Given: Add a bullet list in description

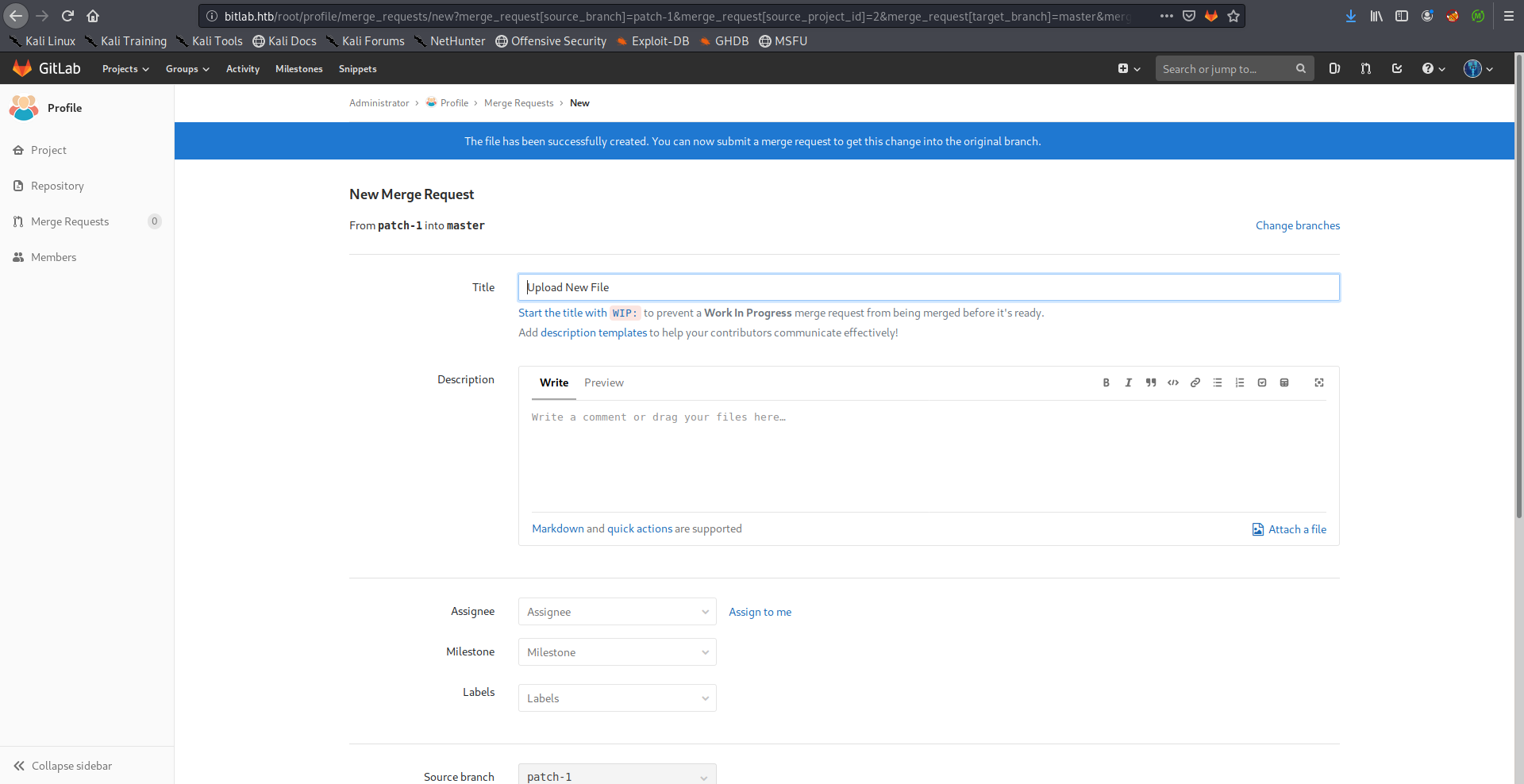Looking at the screenshot, I should [x=1217, y=382].
